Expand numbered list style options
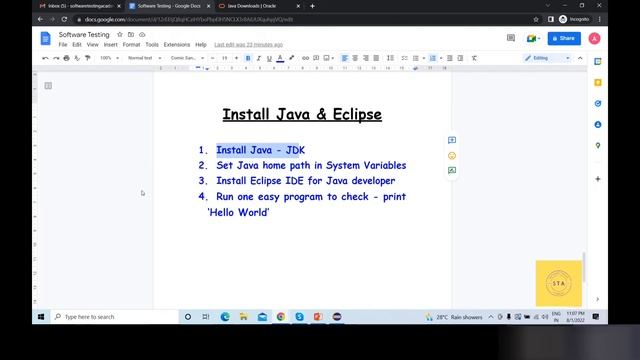The image size is (640, 360). tap(441, 58)
